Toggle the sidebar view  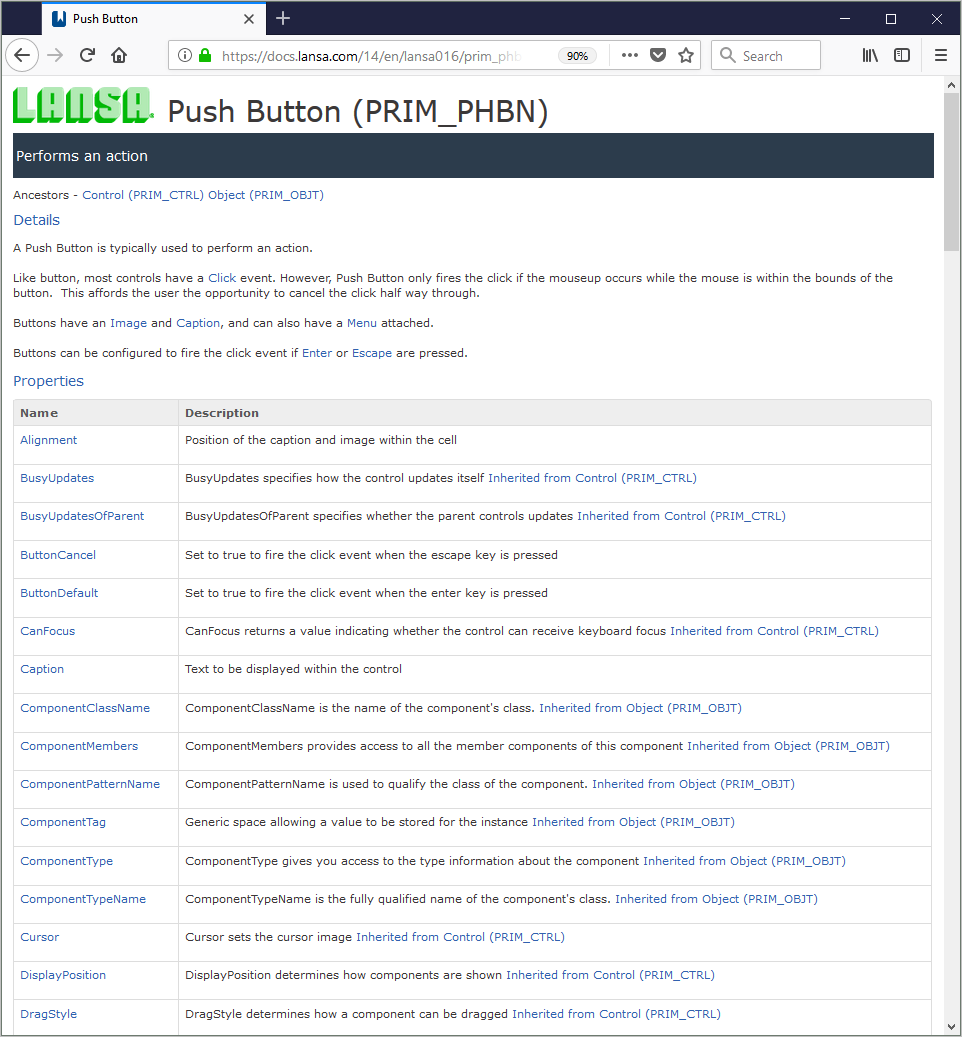pos(902,56)
